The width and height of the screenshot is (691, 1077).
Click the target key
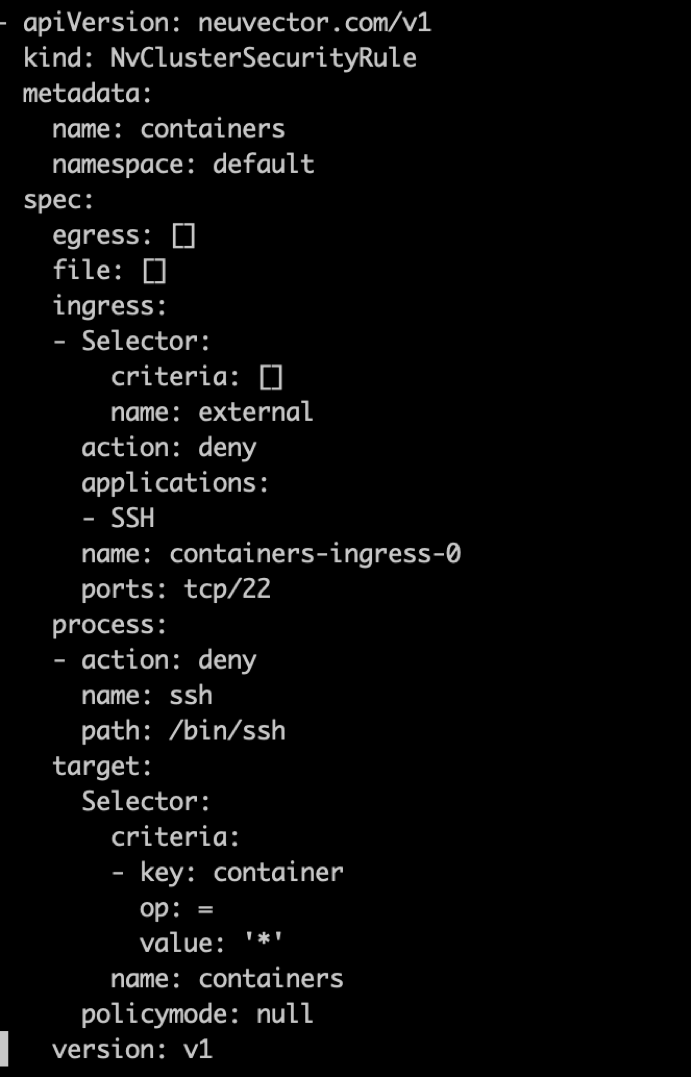pyautogui.click(x=102, y=766)
